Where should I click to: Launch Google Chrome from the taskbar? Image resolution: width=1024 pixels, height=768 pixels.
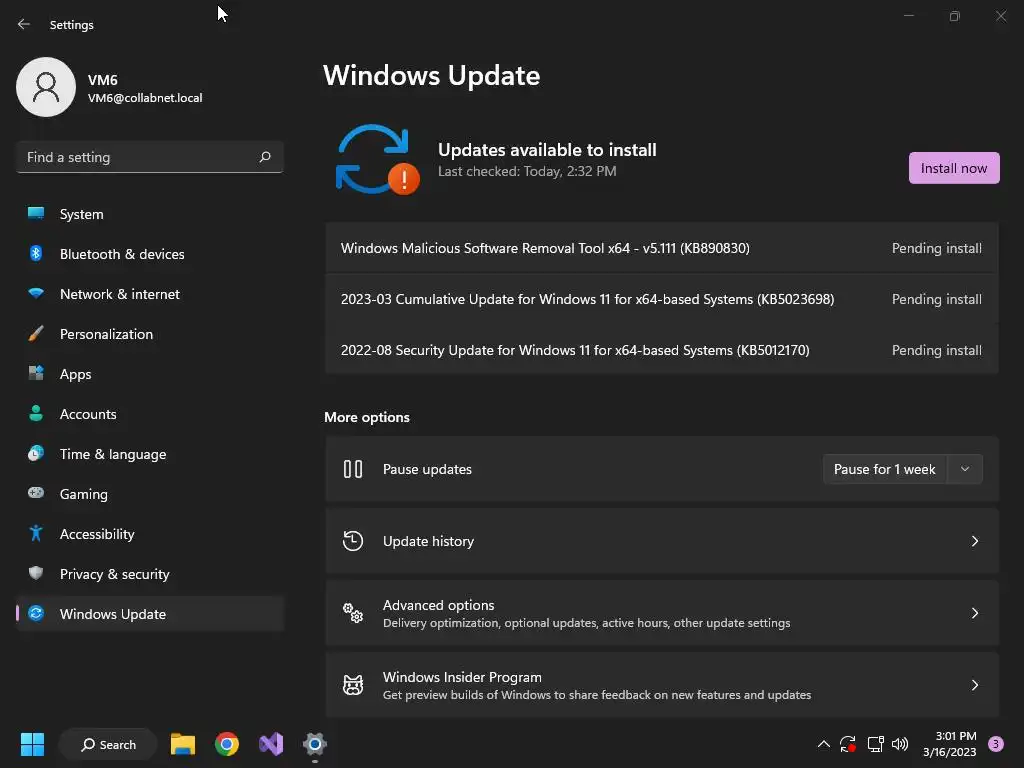point(227,744)
